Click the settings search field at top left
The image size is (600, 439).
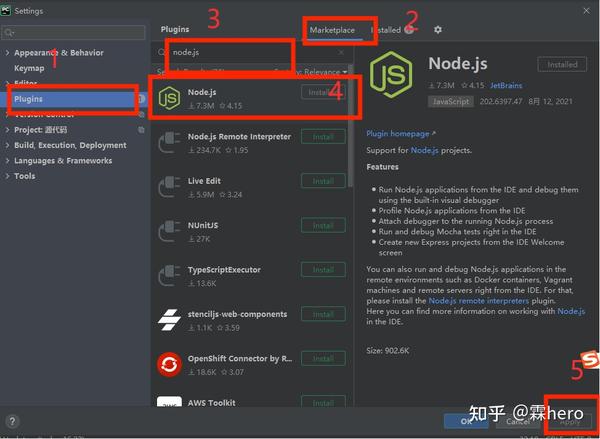click(73, 33)
